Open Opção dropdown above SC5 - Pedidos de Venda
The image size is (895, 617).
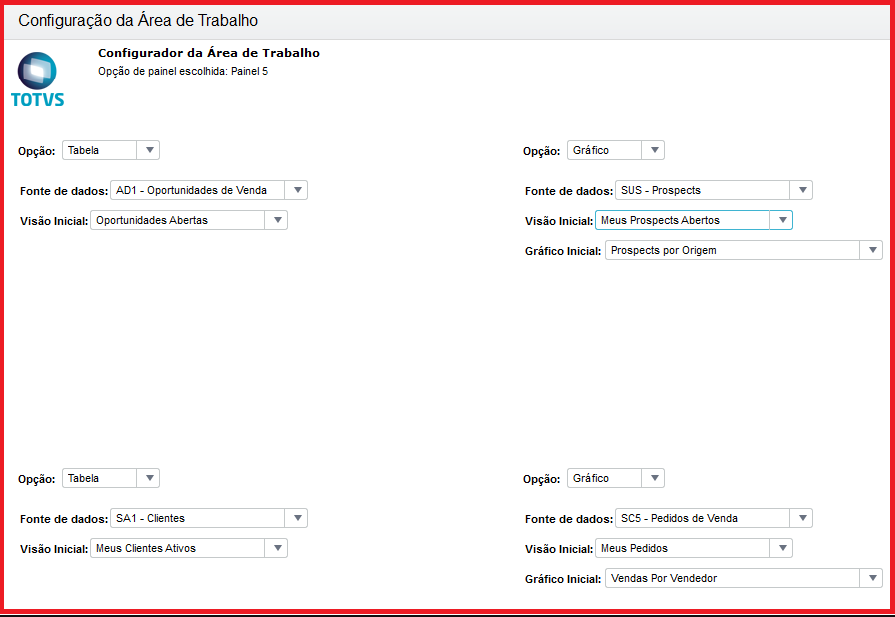click(616, 478)
